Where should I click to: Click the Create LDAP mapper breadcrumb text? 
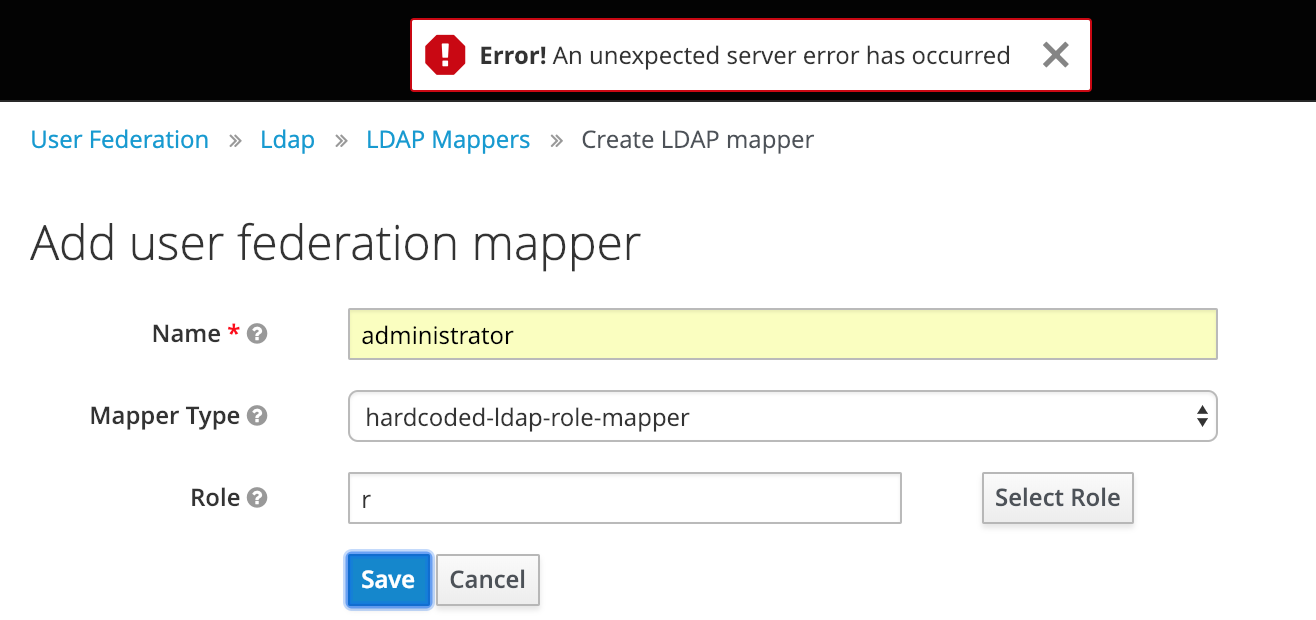697,140
